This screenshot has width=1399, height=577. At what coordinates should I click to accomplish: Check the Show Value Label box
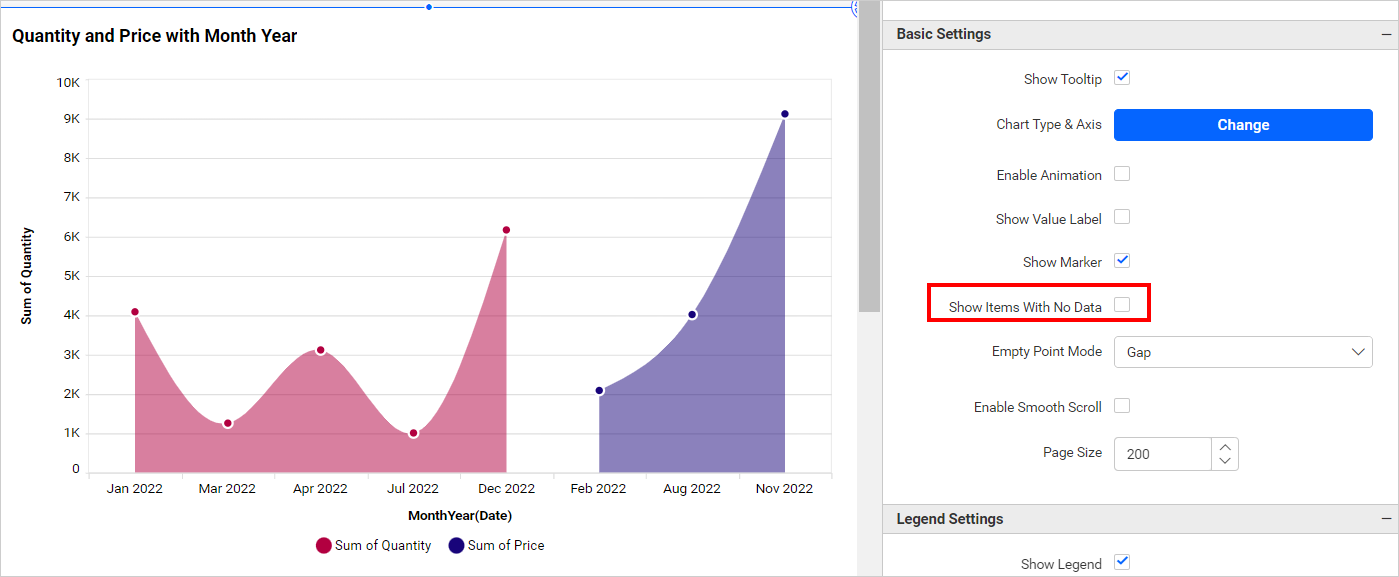(x=1122, y=217)
